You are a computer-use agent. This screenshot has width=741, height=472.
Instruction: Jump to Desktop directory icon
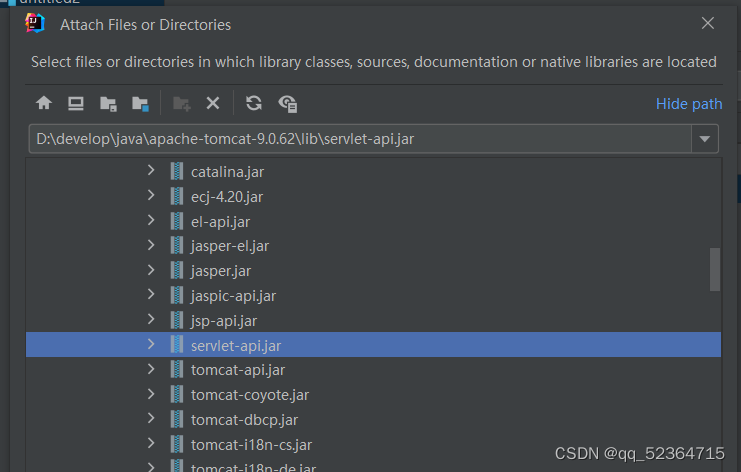coord(76,103)
